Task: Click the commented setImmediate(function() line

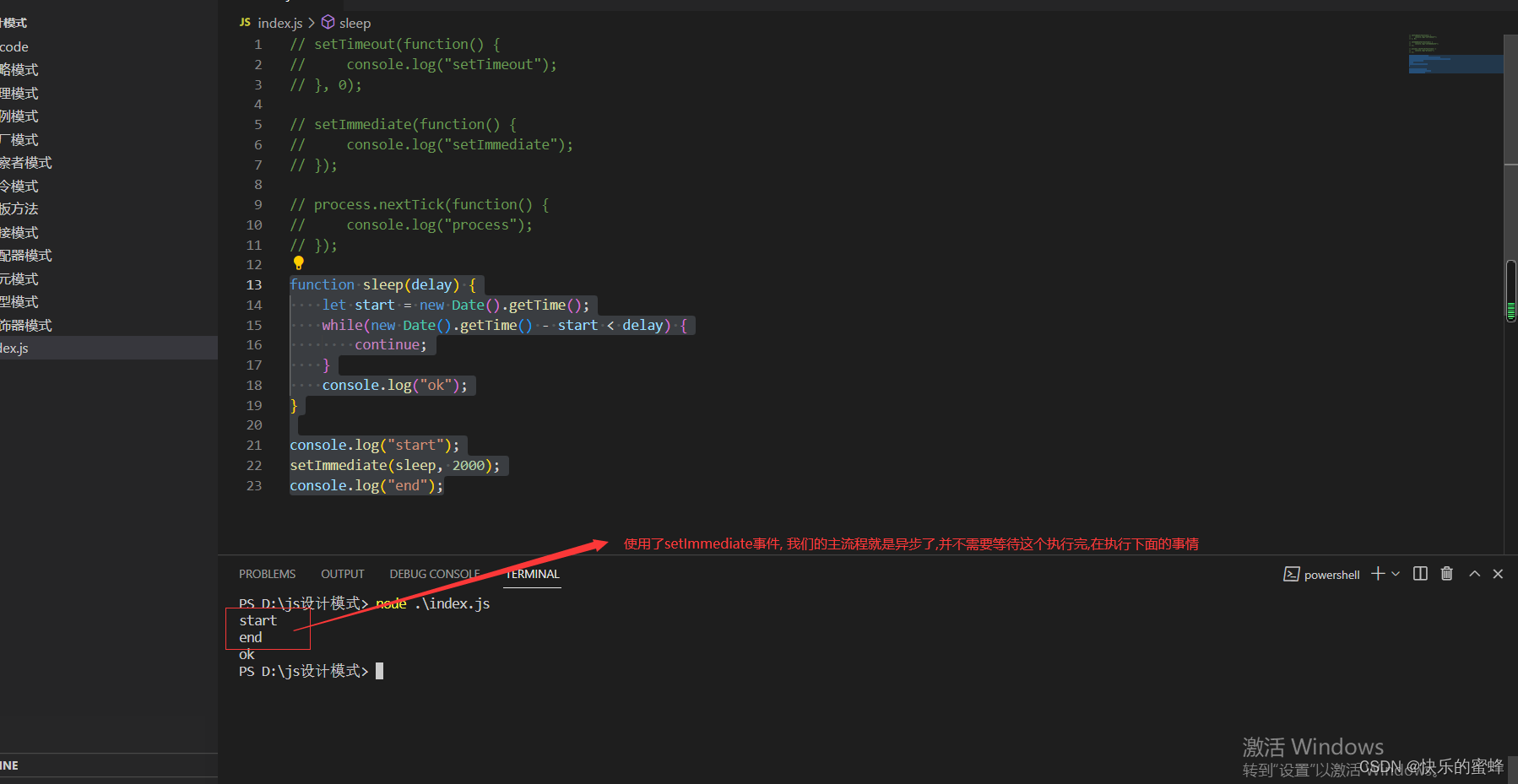Action: coord(404,124)
